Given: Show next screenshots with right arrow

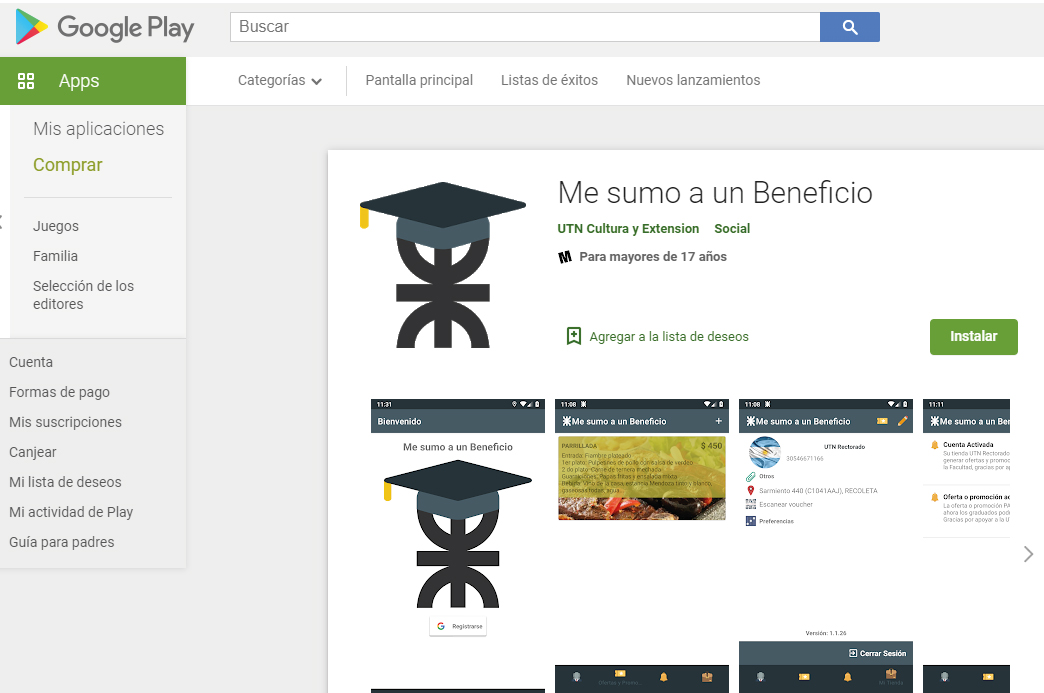Looking at the screenshot, I should point(1028,554).
